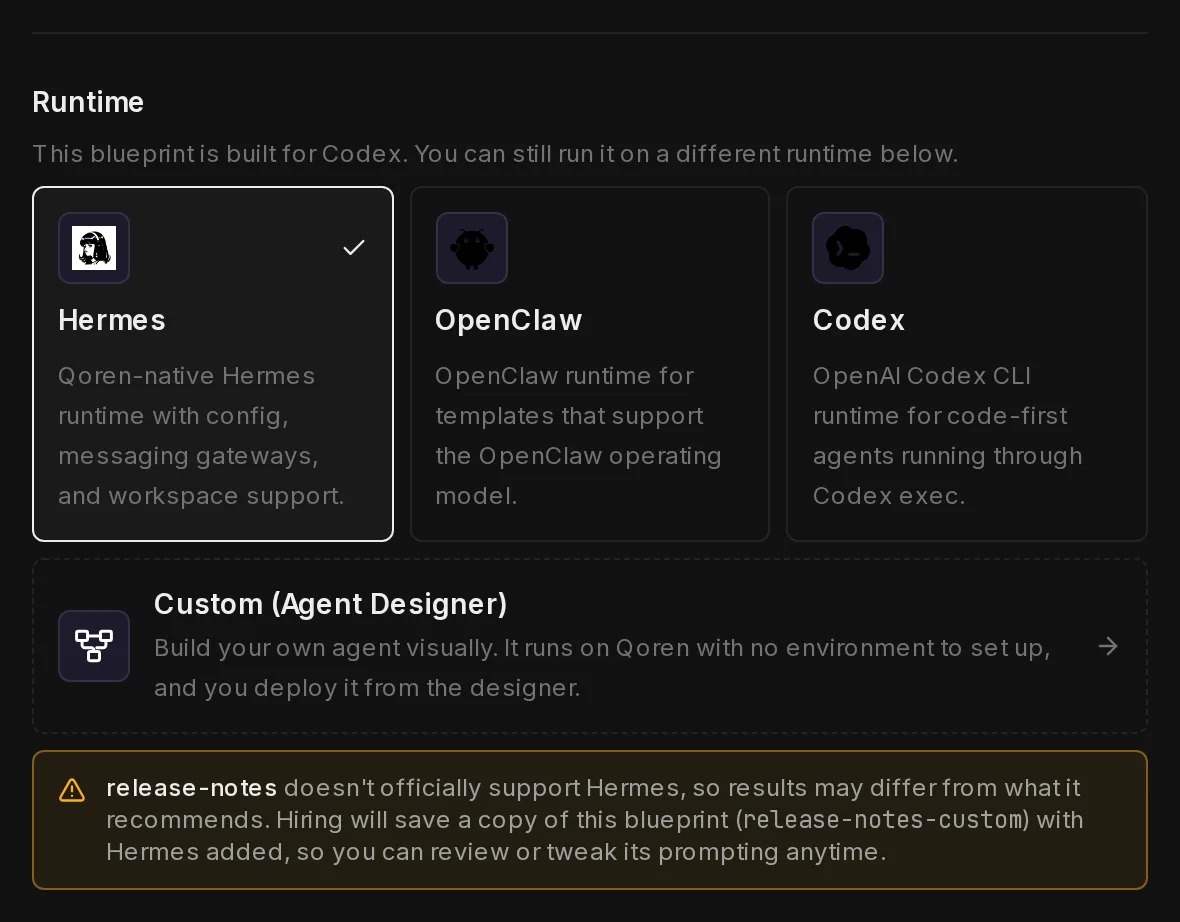The width and height of the screenshot is (1180, 922).
Task: Click "Build your own agent visually" description
Action: tap(602, 668)
